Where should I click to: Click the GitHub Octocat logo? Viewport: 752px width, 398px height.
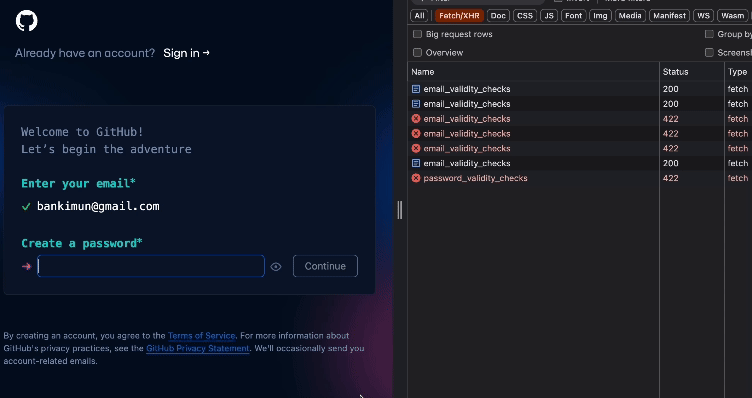point(26,21)
